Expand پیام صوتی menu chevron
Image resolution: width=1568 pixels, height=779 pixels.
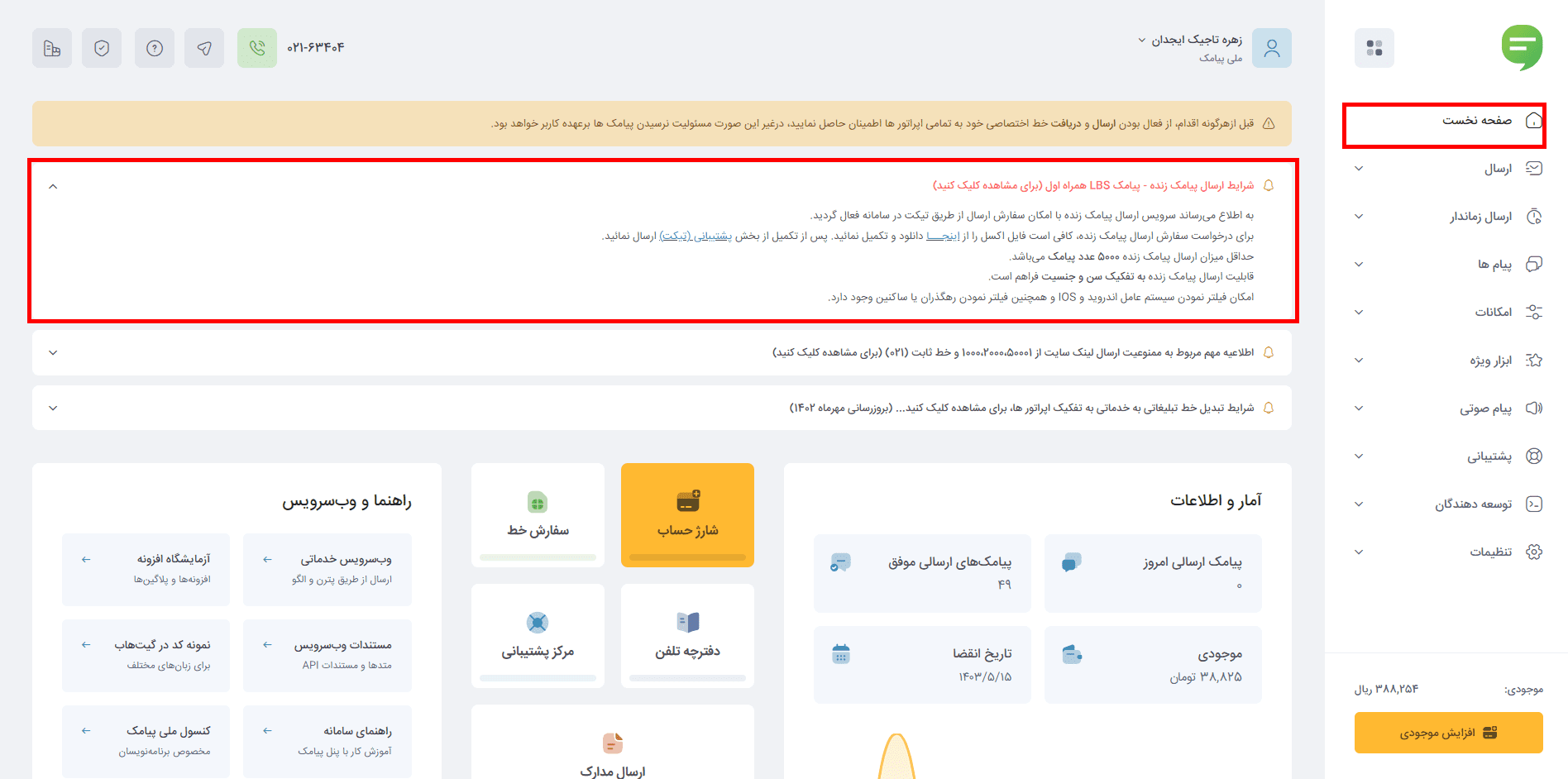tap(1359, 409)
